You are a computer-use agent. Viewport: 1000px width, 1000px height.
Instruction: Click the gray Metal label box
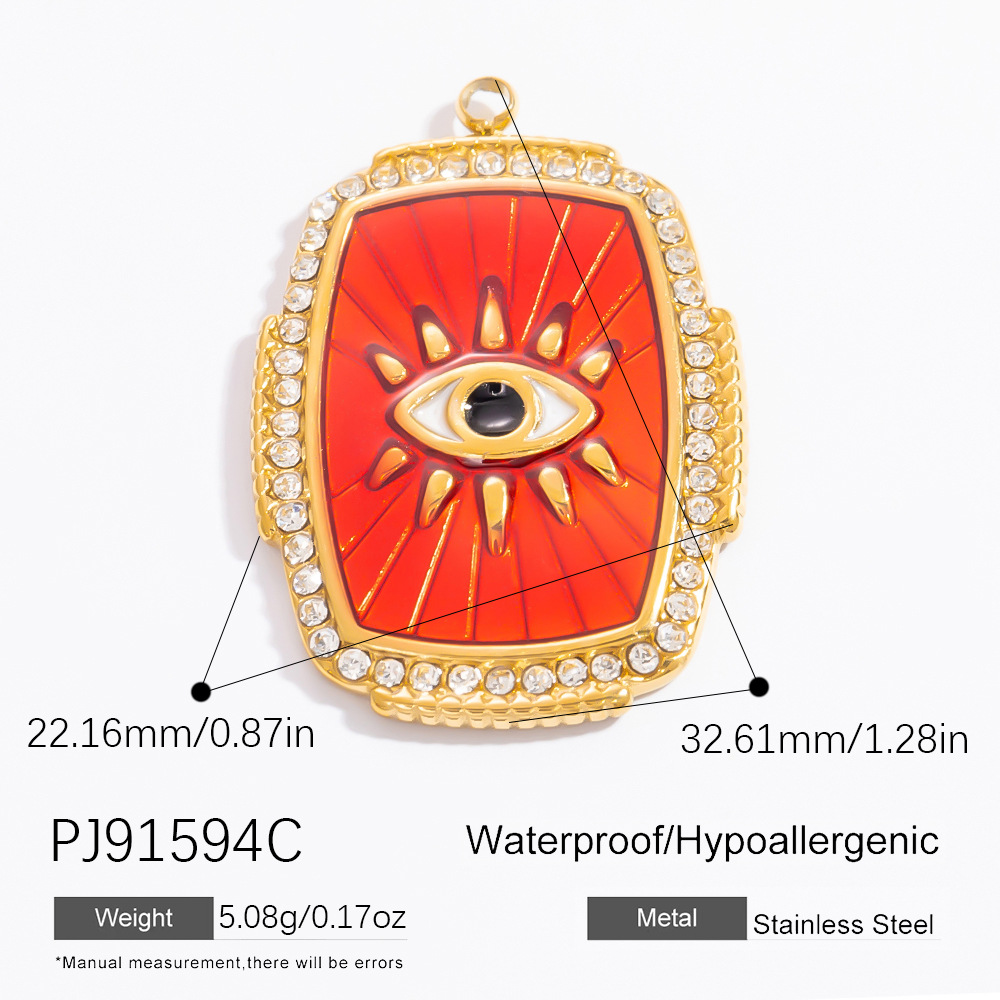pyautogui.click(x=666, y=918)
